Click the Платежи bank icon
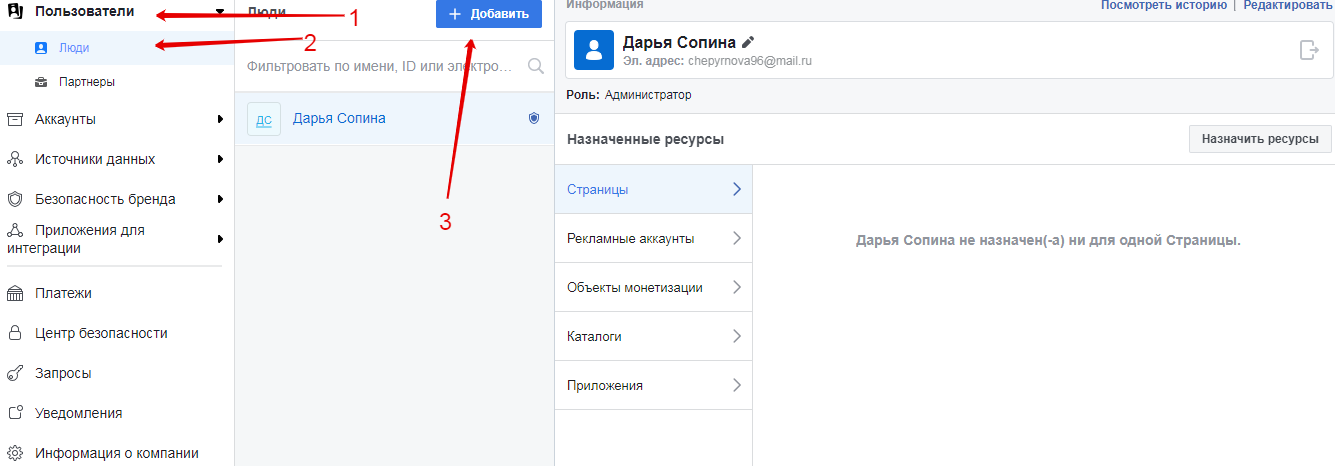1335x466 pixels. [x=15, y=293]
